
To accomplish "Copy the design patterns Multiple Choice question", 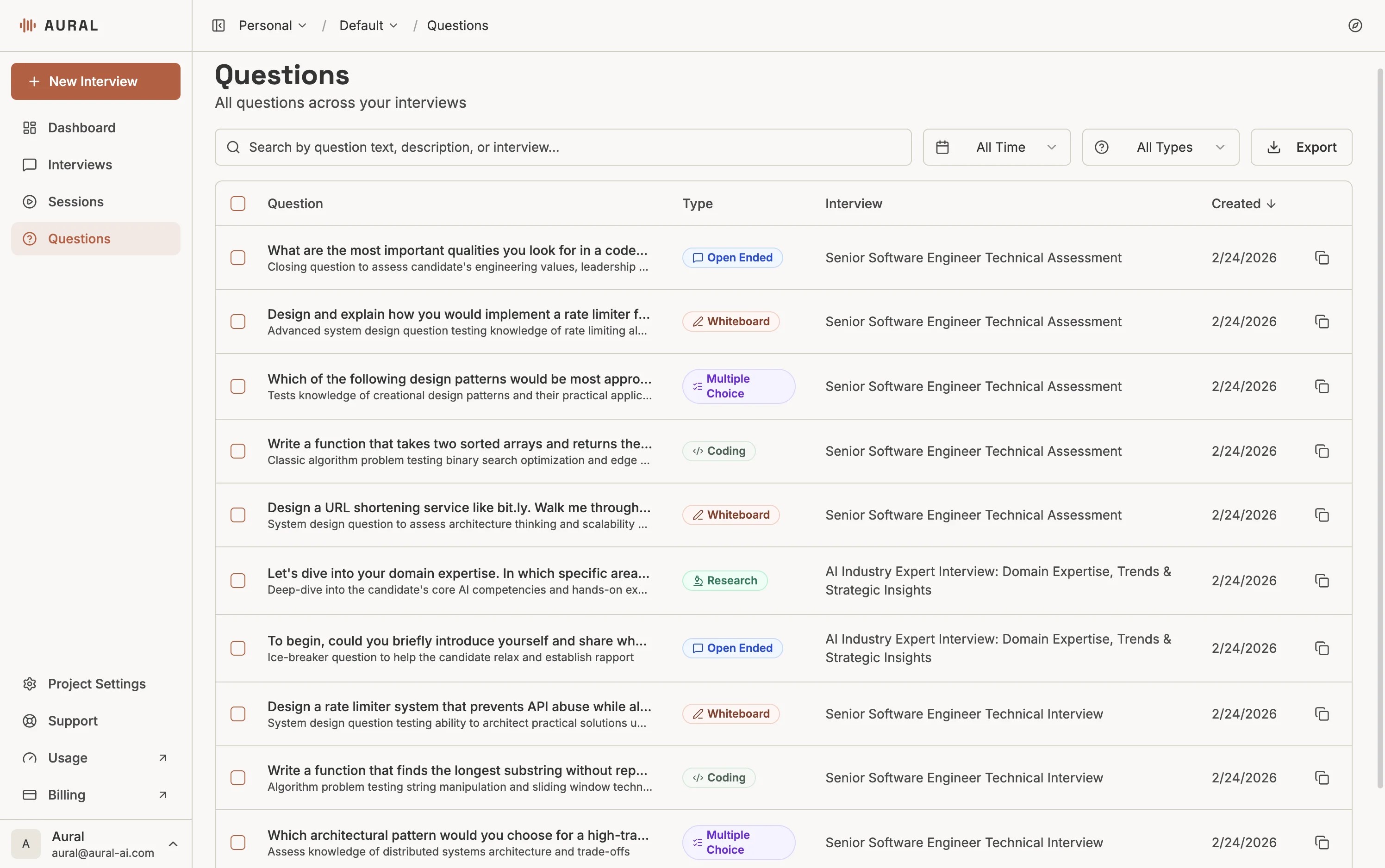I will (x=1322, y=386).
